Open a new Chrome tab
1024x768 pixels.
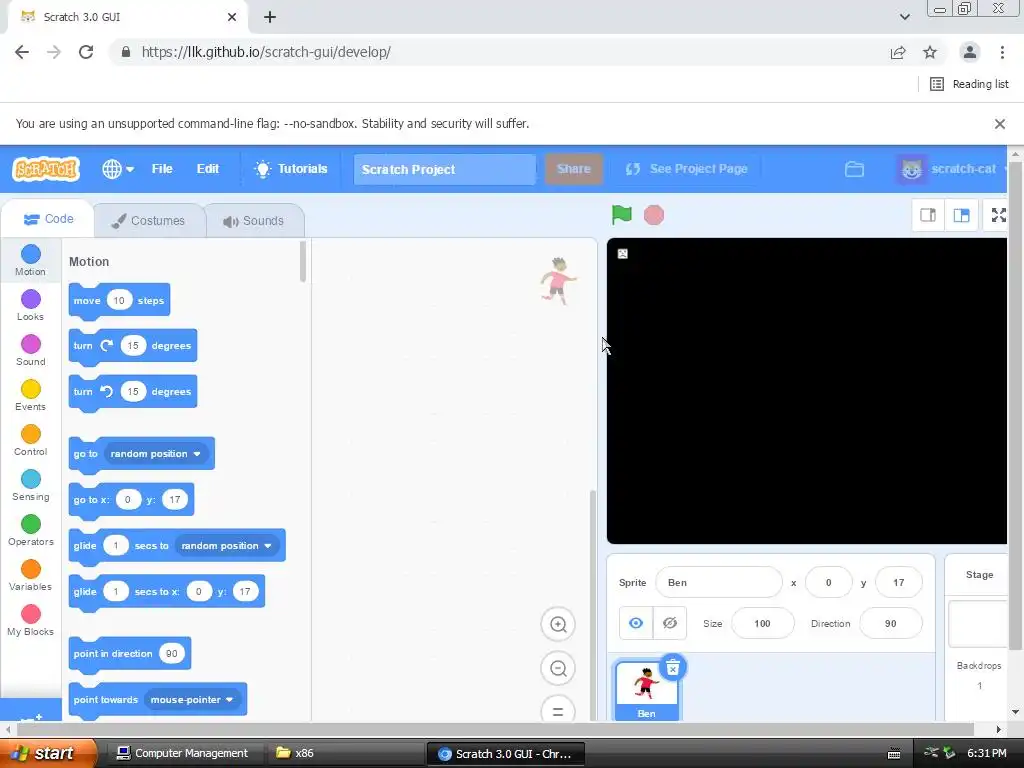point(270,17)
